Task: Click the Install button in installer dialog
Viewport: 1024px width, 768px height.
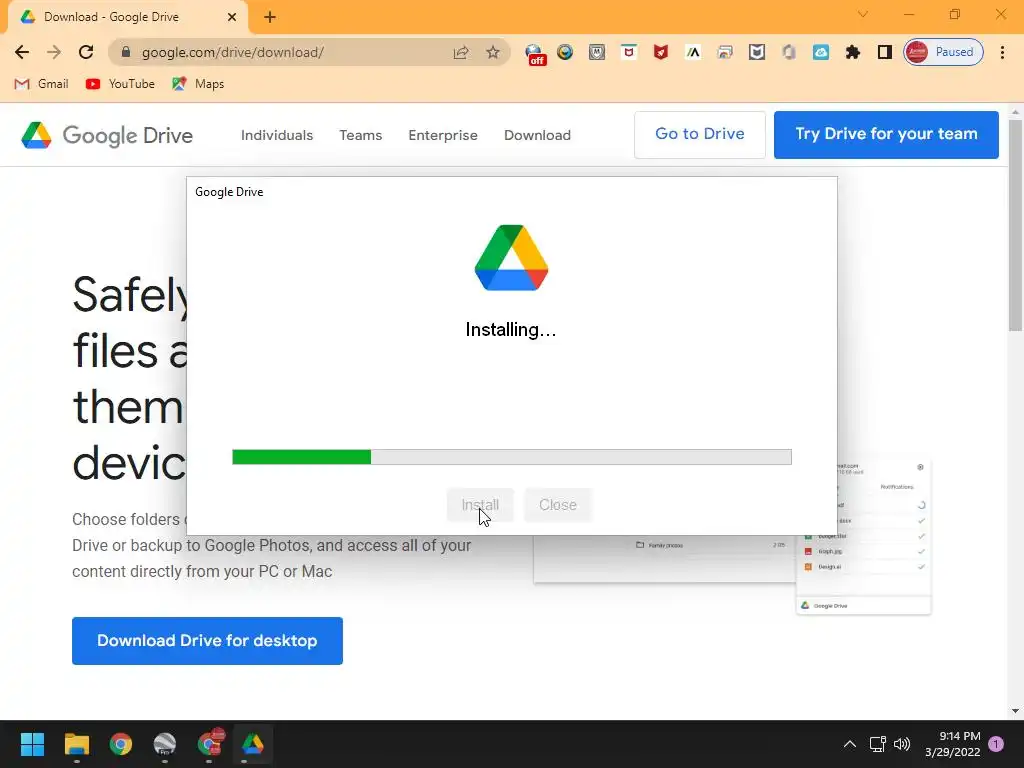Action: [480, 505]
